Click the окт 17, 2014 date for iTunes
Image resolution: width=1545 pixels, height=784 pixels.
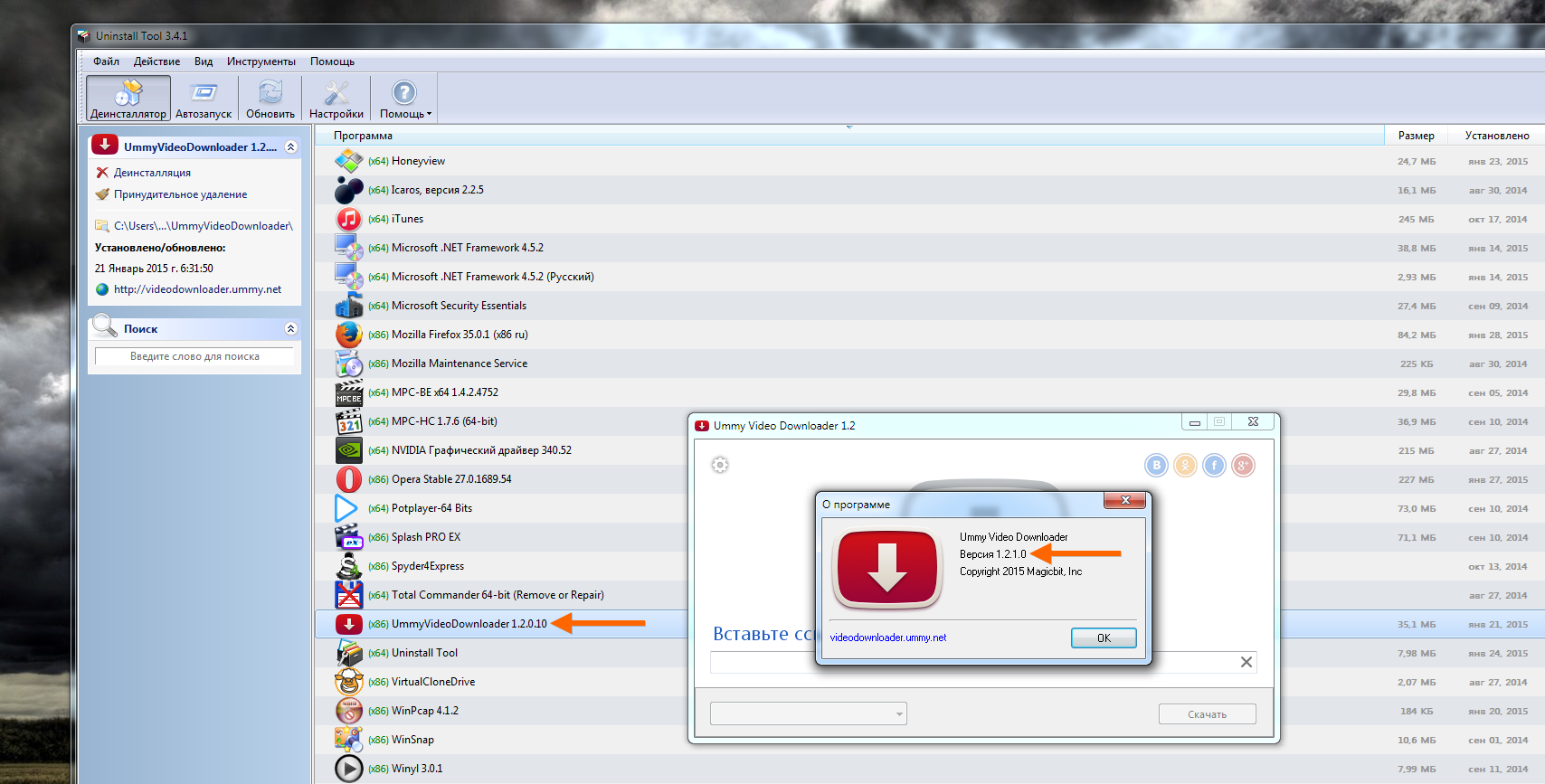pyautogui.click(x=1498, y=220)
